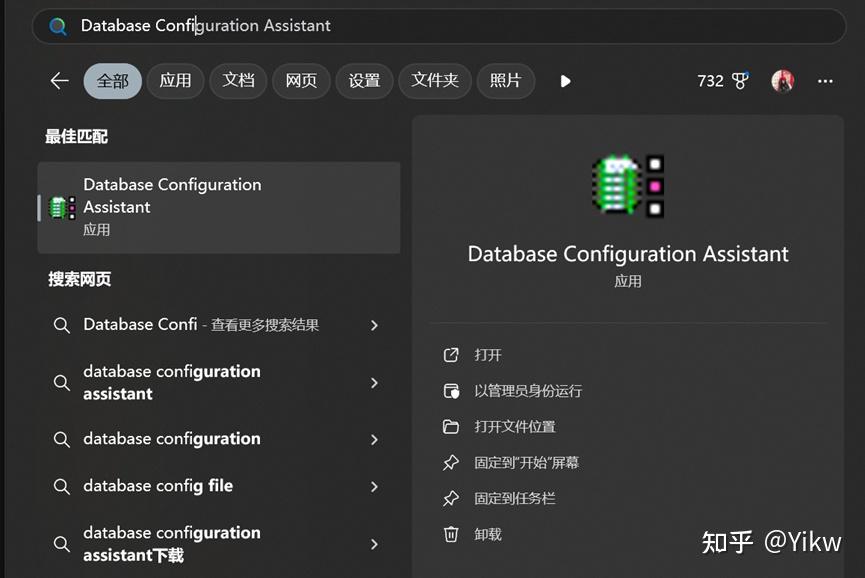The height and width of the screenshot is (578, 865).
Task: Click the Database Configuration Assistant title in preview pane
Action: tap(628, 254)
